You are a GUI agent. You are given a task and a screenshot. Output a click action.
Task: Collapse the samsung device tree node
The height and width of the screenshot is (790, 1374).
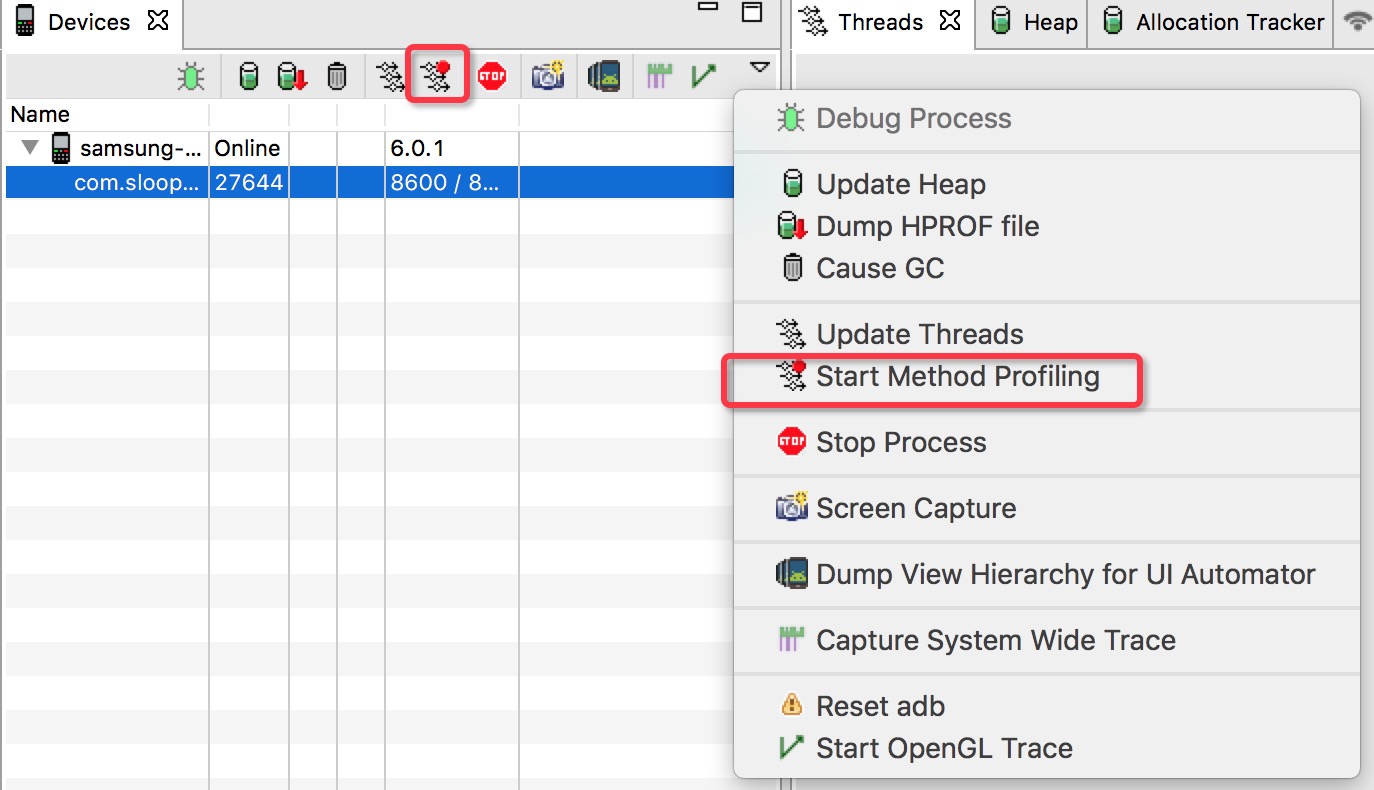[31, 148]
